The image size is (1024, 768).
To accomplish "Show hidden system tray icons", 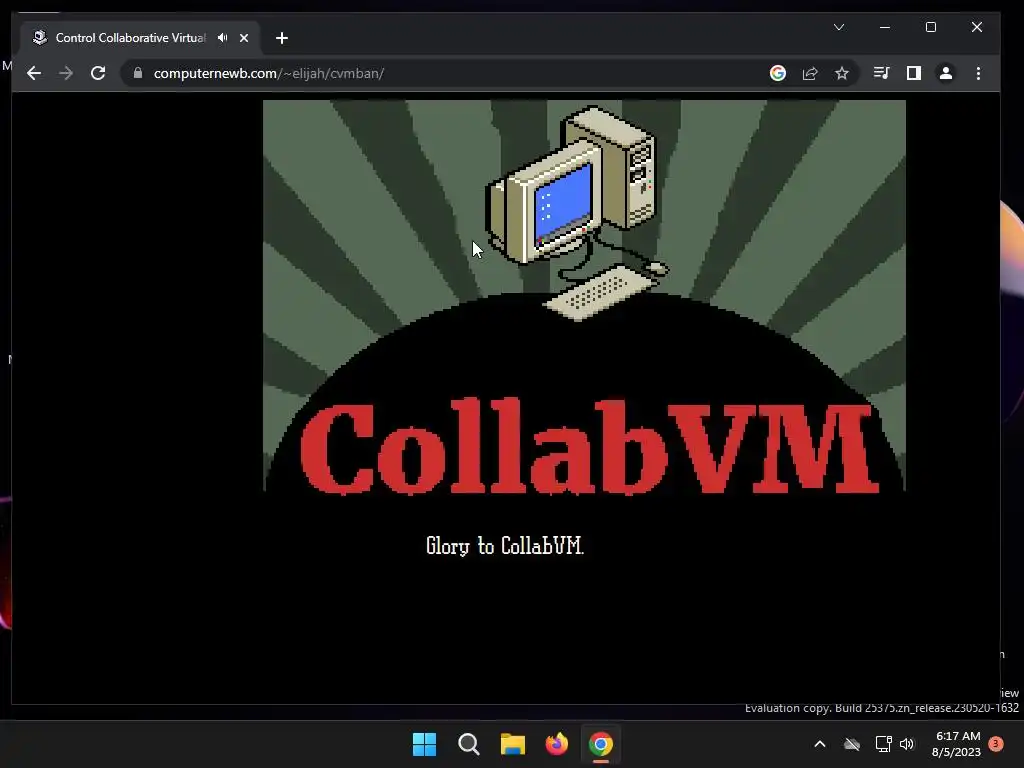I will [x=820, y=744].
